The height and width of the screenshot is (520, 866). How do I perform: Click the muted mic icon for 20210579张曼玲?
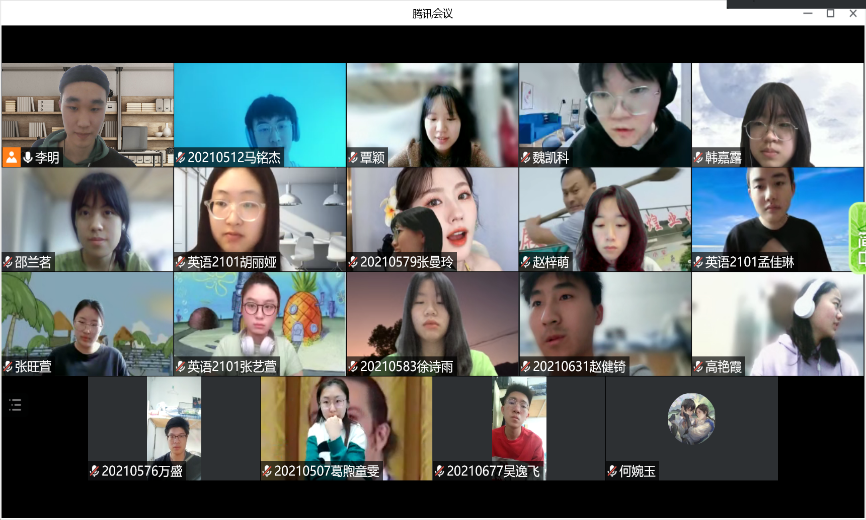[x=353, y=263]
